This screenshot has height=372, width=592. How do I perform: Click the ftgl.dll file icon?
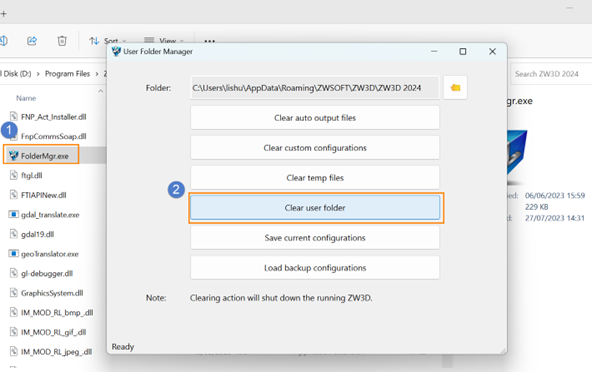click(x=14, y=175)
